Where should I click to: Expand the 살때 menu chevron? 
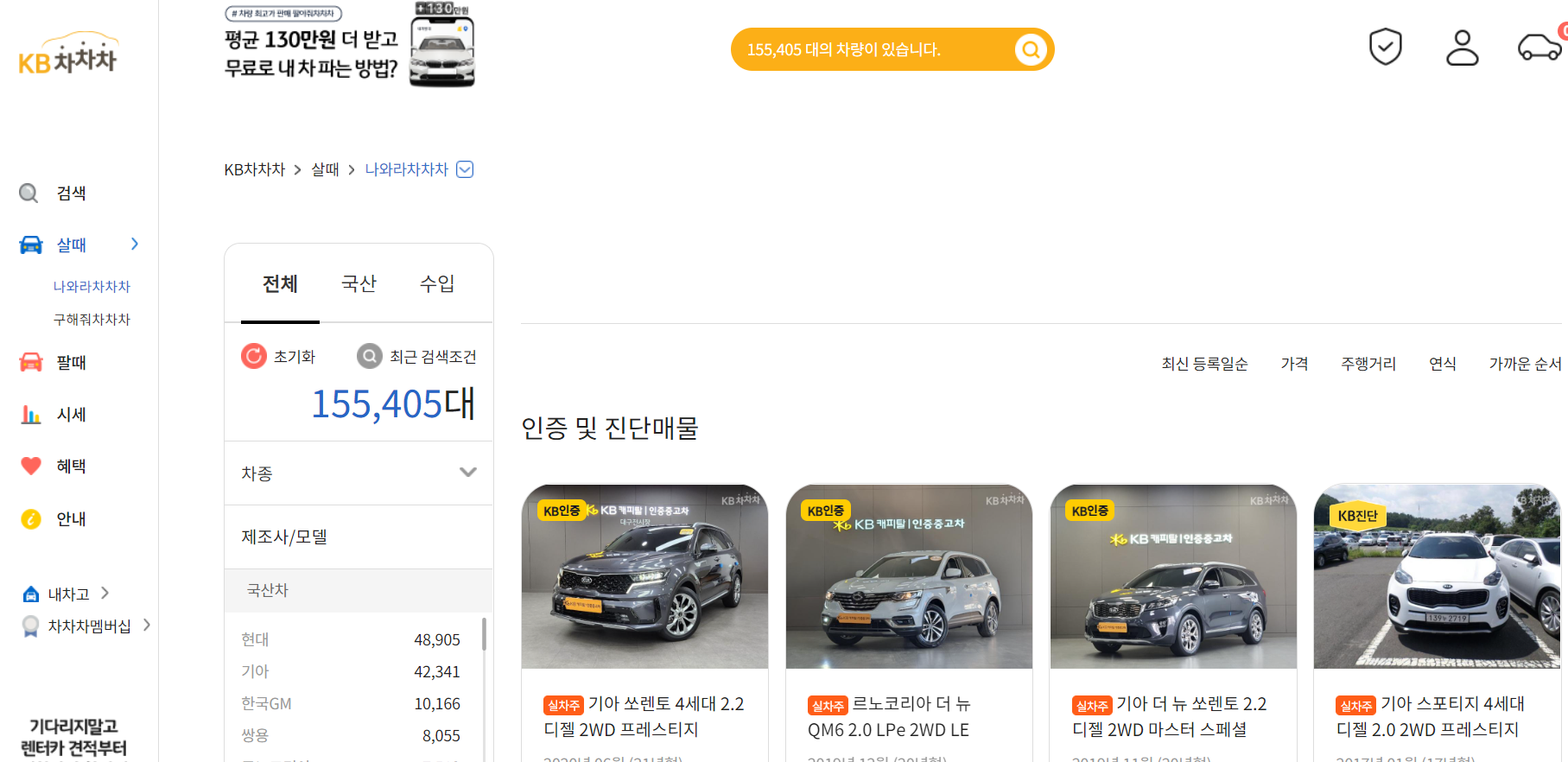[x=135, y=244]
